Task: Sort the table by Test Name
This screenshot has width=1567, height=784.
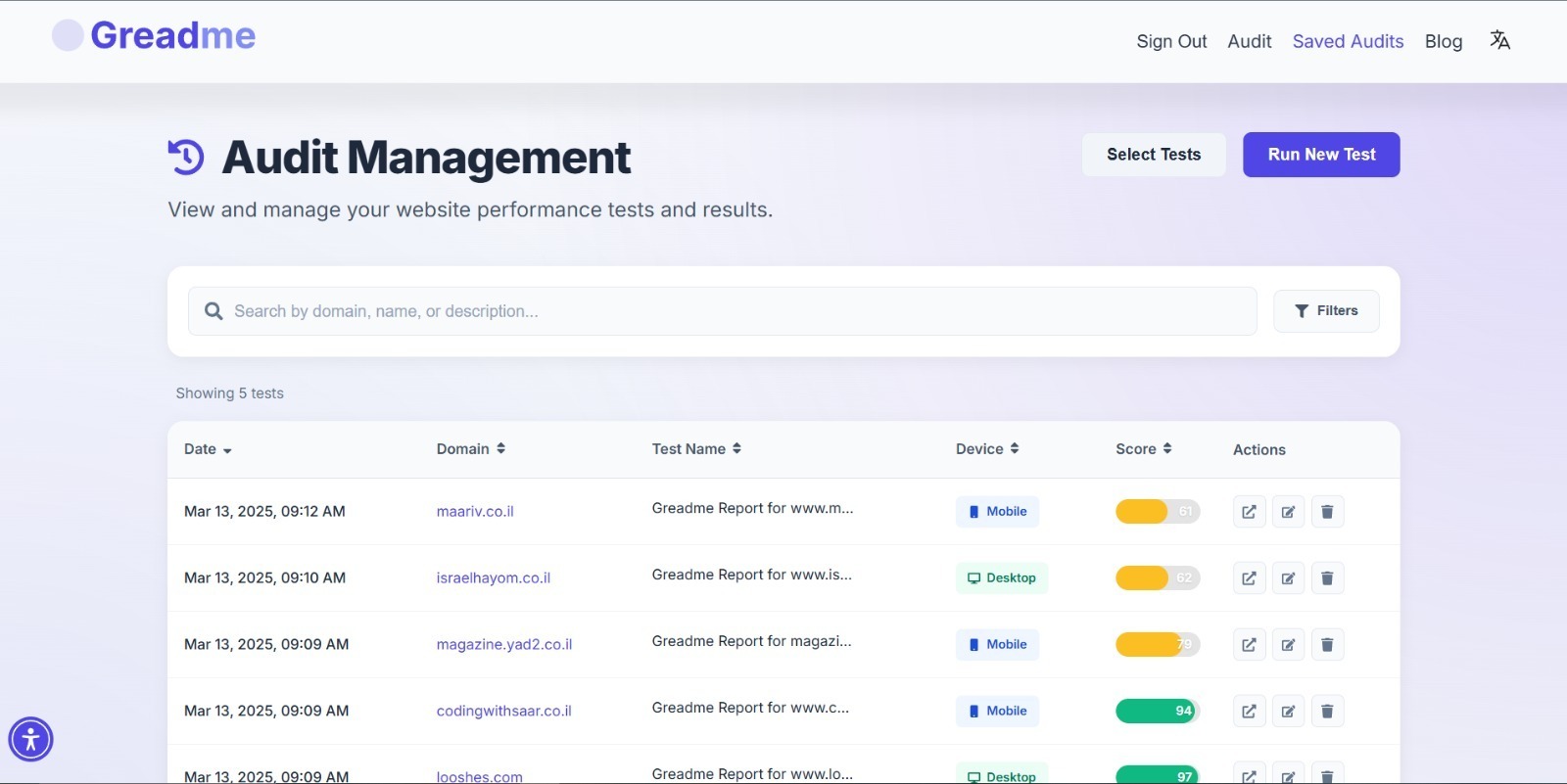Action: [696, 449]
